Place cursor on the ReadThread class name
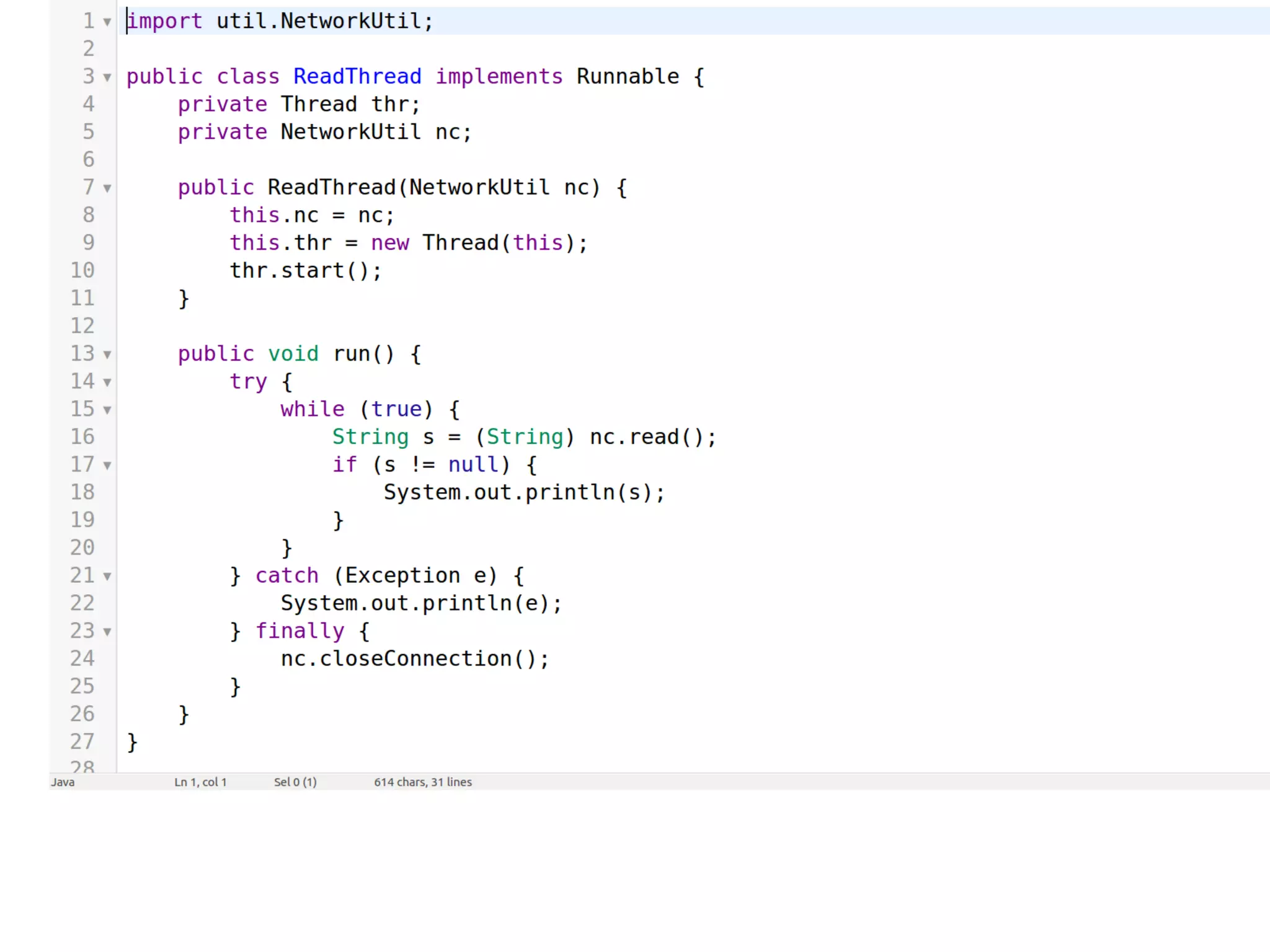Image resolution: width=1270 pixels, height=952 pixels. [357, 77]
